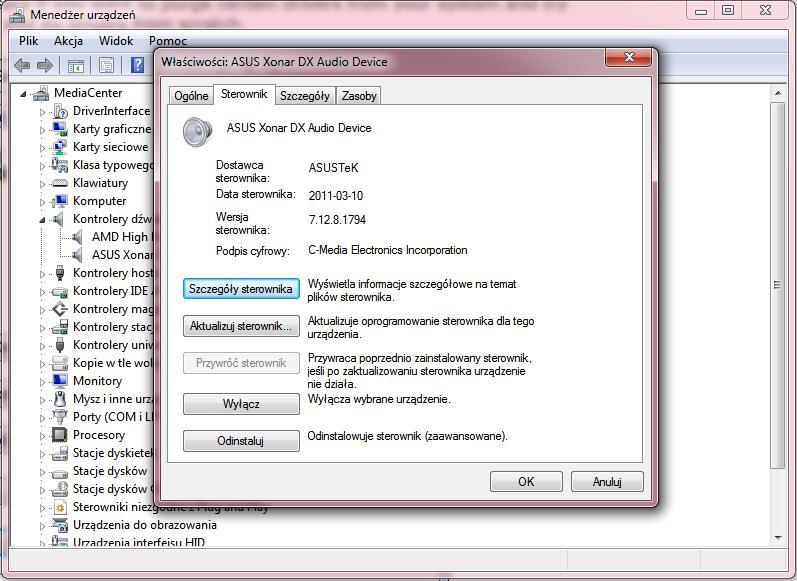
Task: Click the Device Manager scrollbar down arrow
Action: point(778,538)
